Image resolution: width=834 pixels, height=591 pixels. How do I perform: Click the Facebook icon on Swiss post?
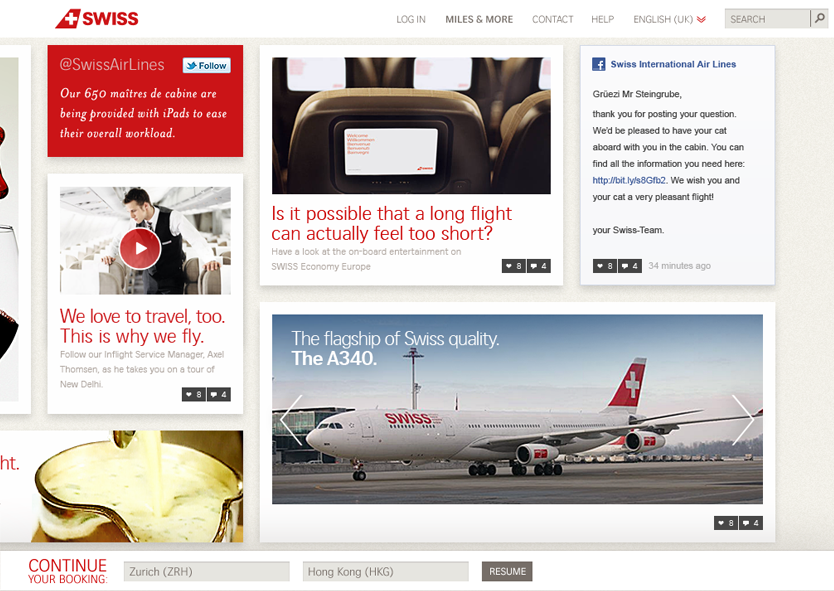point(599,64)
